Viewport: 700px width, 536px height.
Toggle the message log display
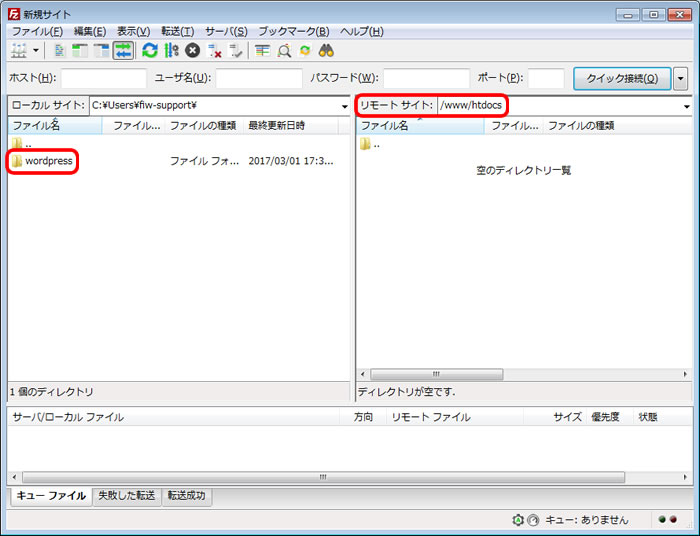(x=59, y=50)
